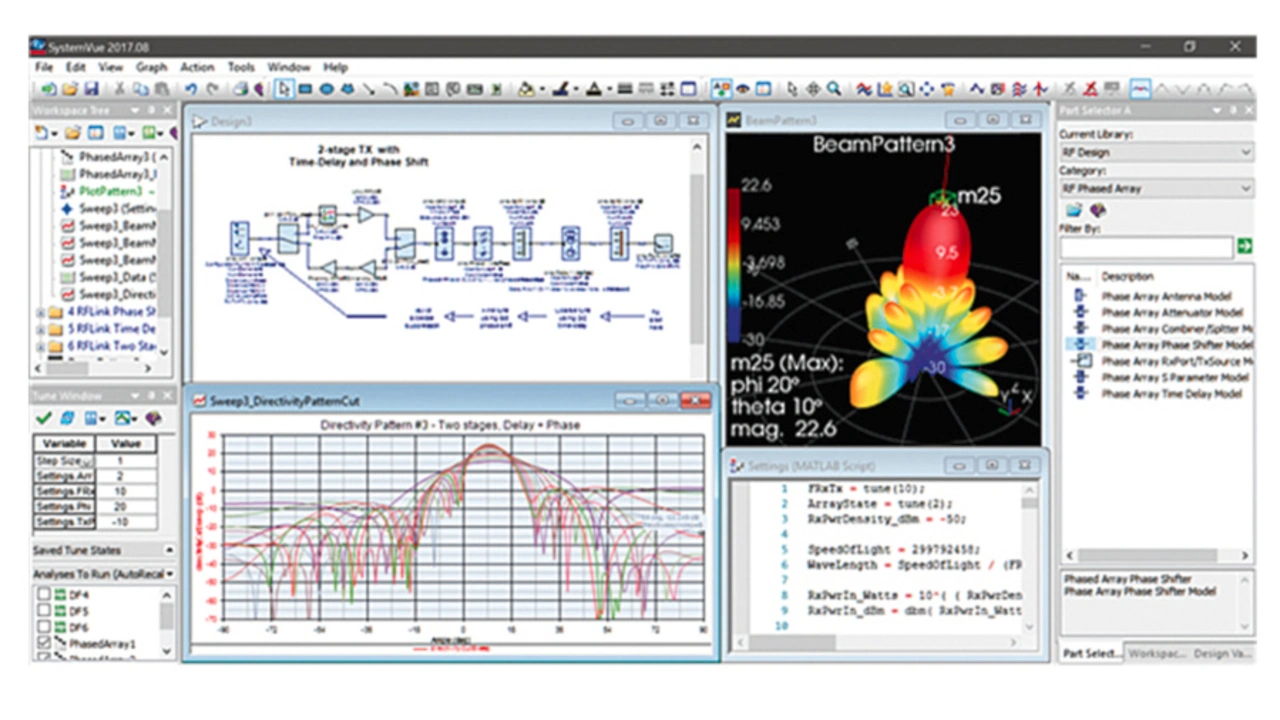Open the File menu
Image resolution: width=1280 pixels, height=720 pixels.
(x=43, y=67)
